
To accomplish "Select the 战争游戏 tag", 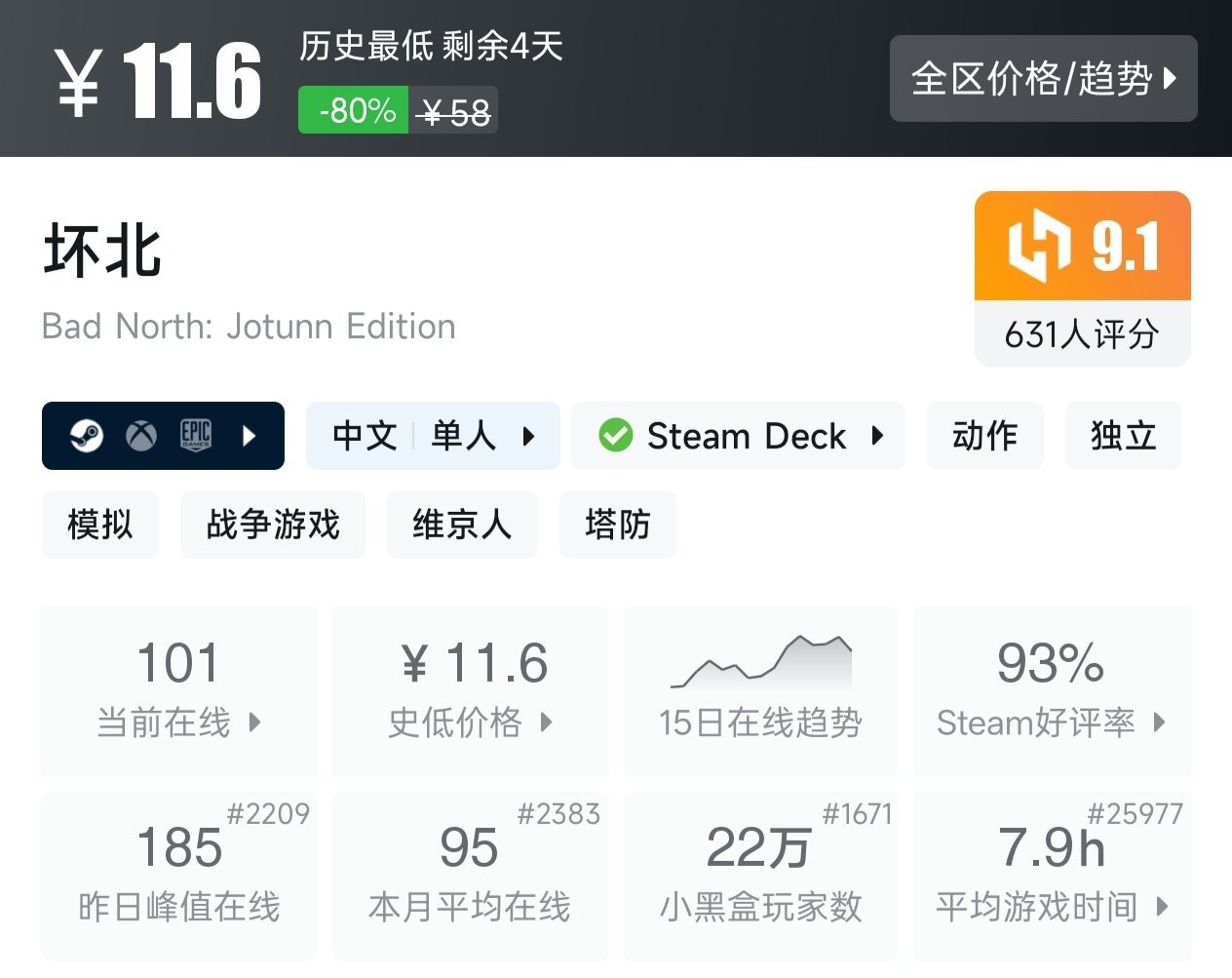I will pos(273,525).
